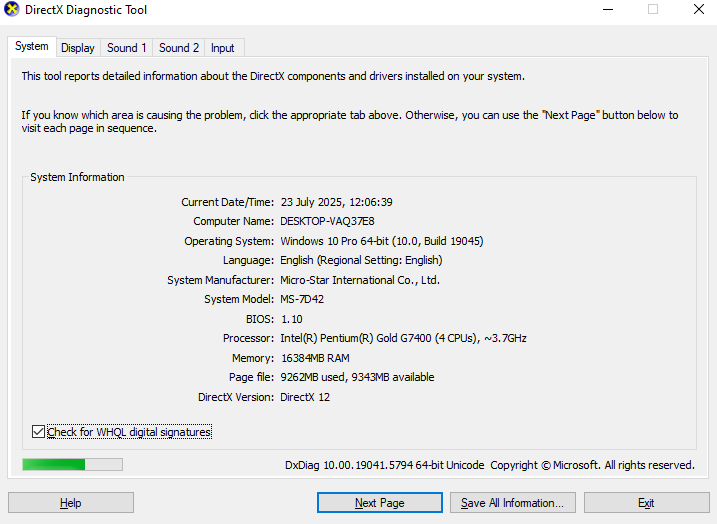
Task: Click the Operating System value text
Action: point(382,241)
